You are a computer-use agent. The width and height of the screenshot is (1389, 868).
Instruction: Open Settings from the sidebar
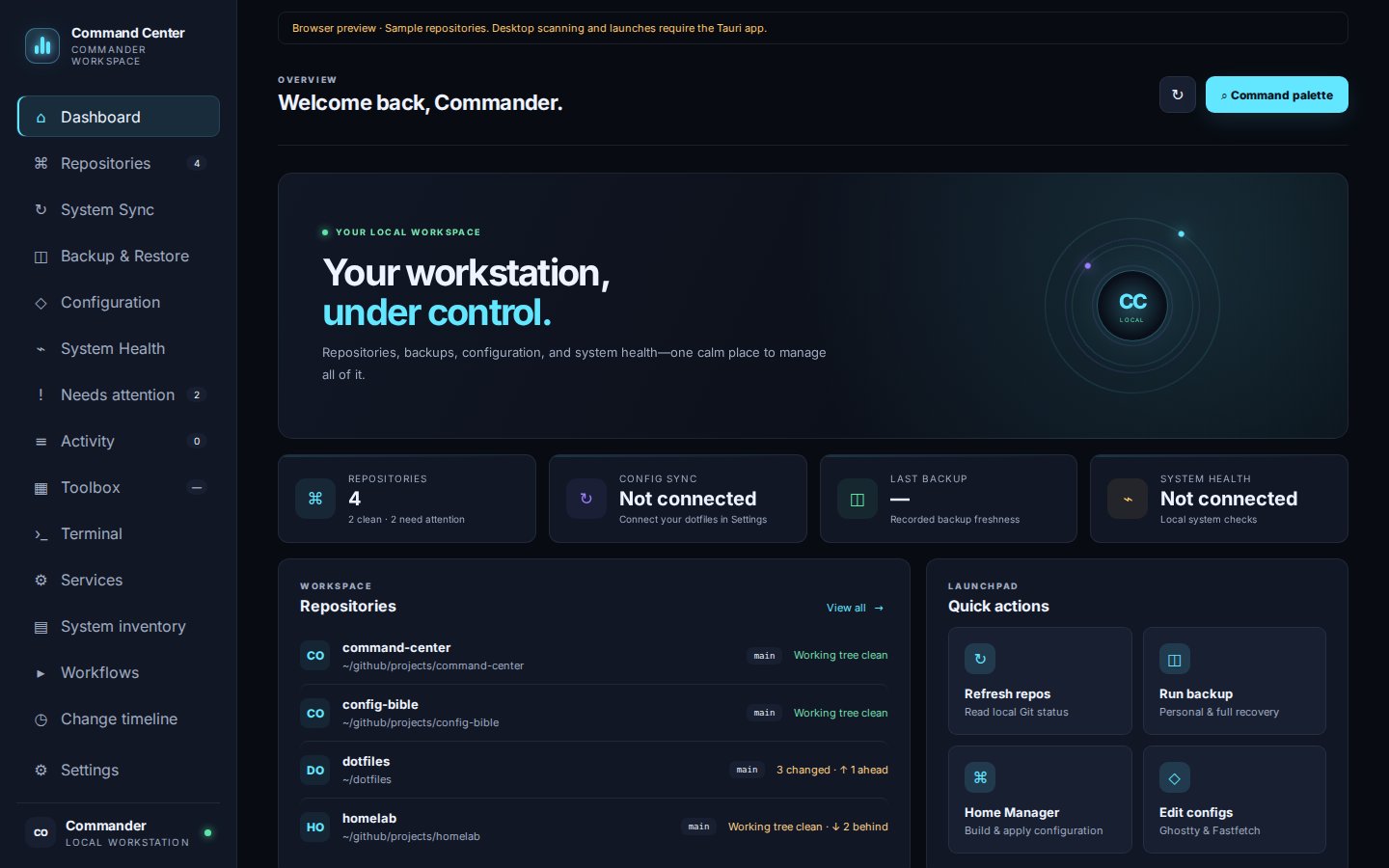[119, 770]
